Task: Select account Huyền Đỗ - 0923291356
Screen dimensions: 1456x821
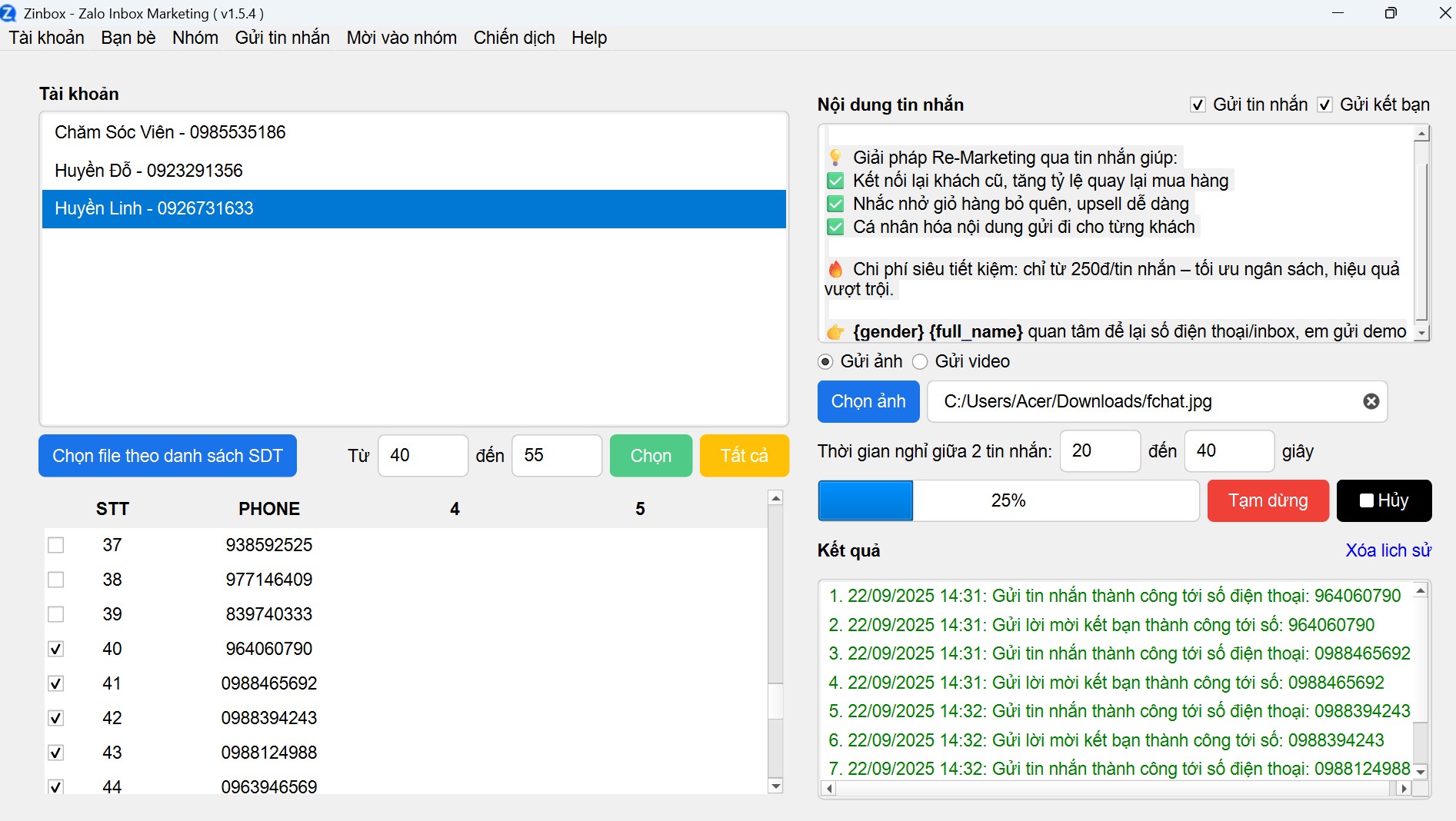Action: pyautogui.click(x=148, y=171)
